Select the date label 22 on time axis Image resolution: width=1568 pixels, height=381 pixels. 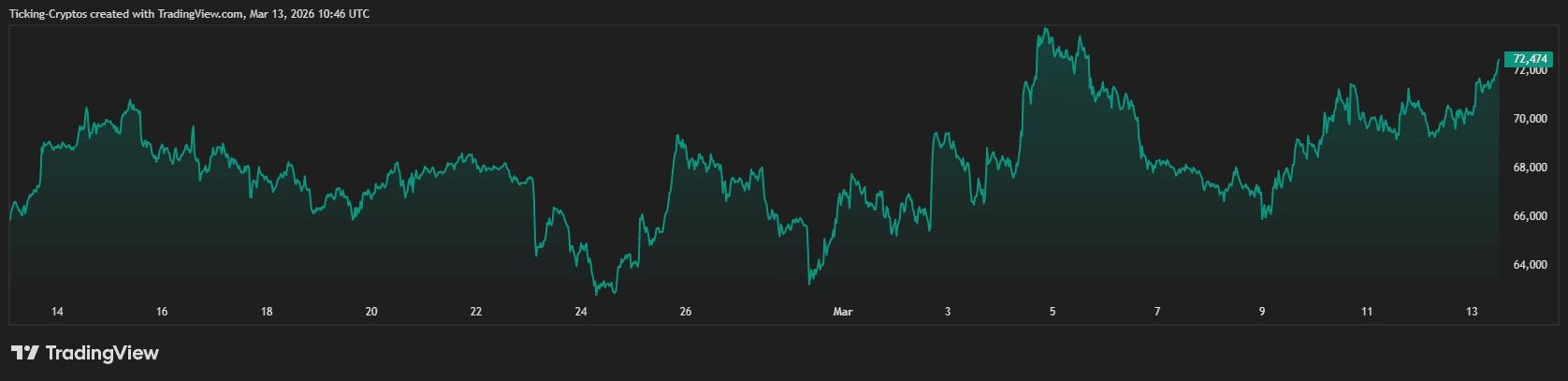click(x=476, y=312)
